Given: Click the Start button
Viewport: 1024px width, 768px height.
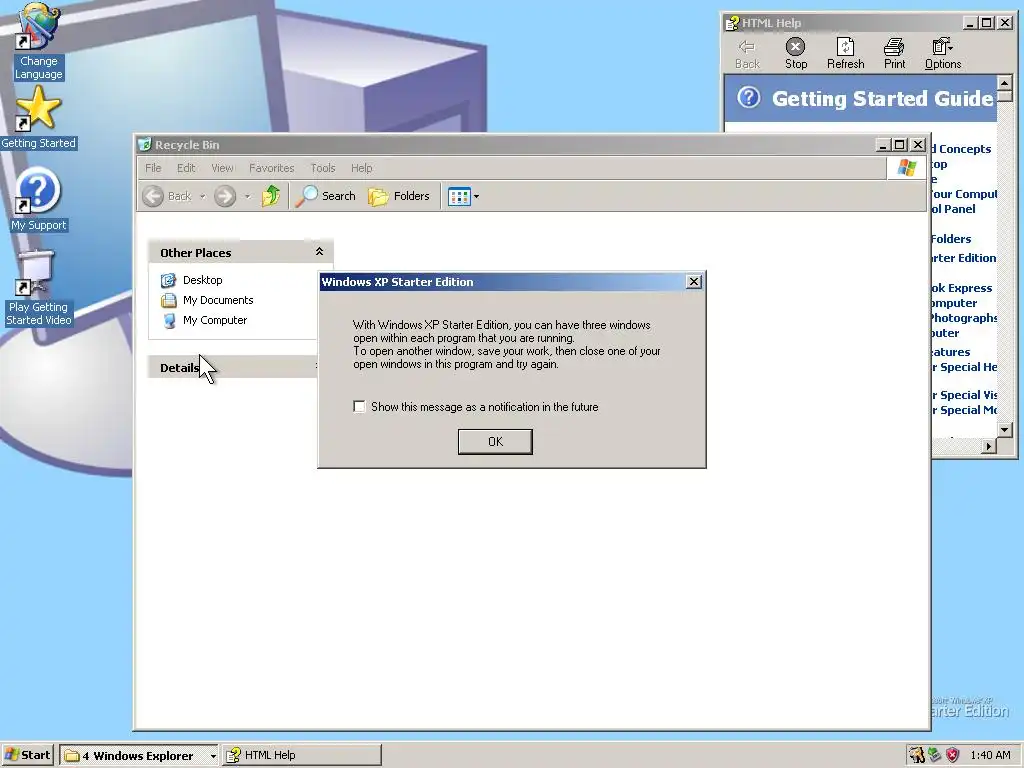Looking at the screenshot, I should pyautogui.click(x=27, y=755).
